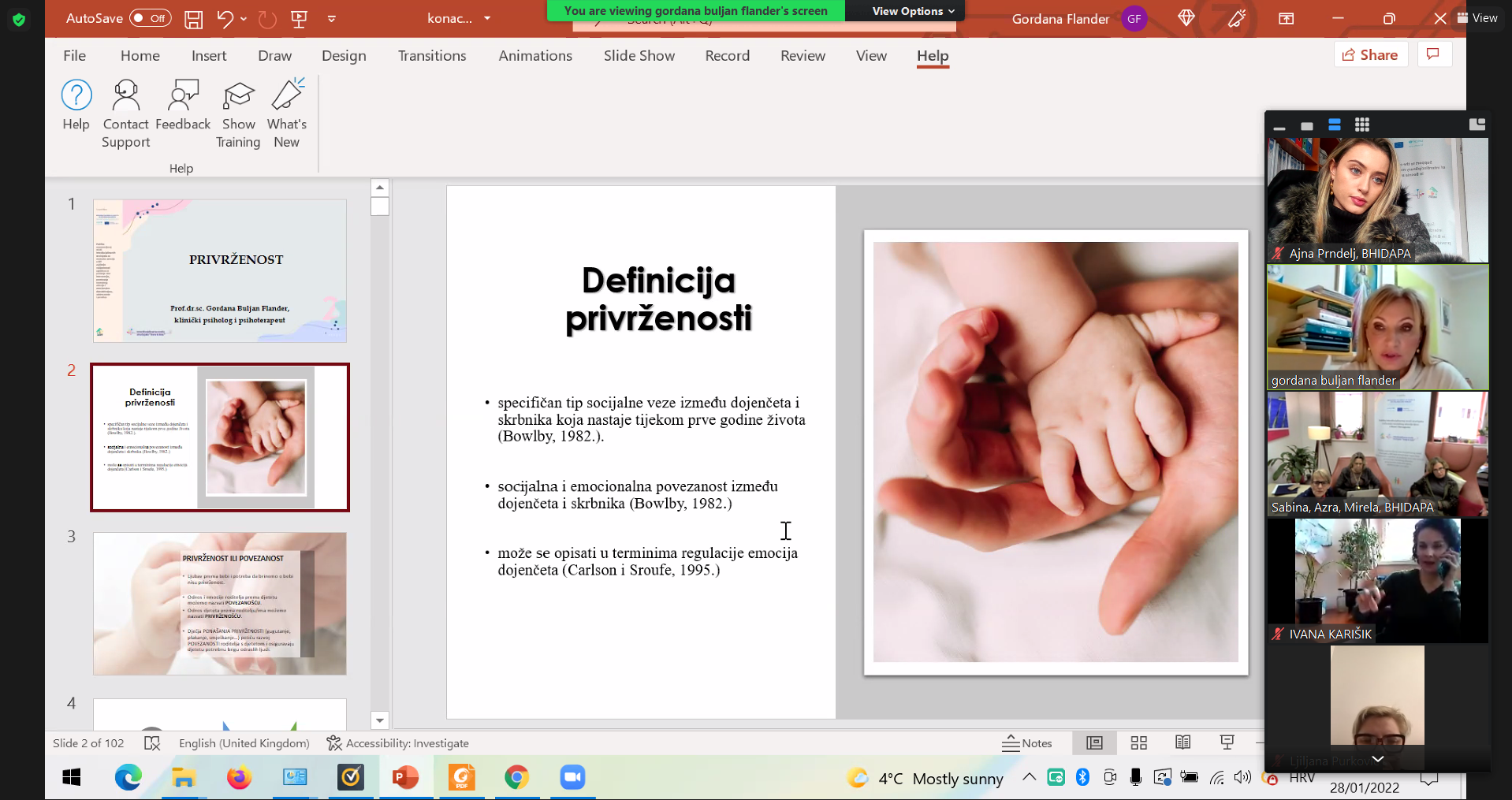
Task: Click the What's New megaphone icon
Action: point(287,96)
